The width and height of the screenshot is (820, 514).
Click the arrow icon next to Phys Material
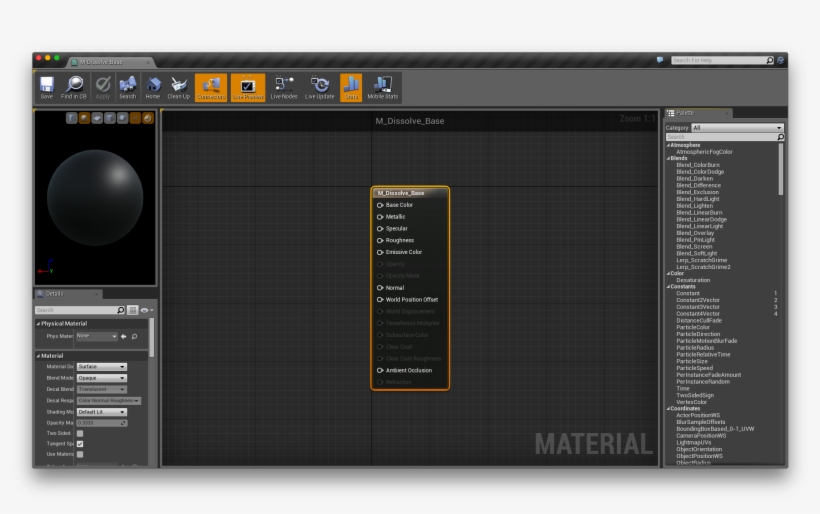[x=123, y=336]
